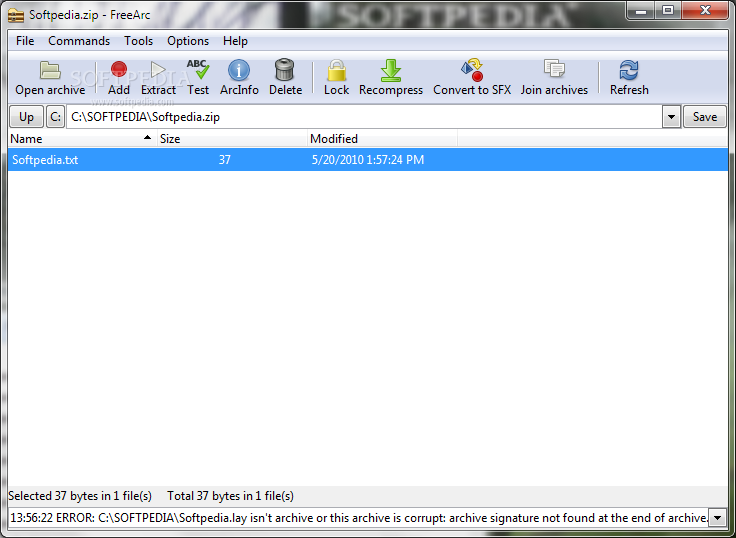
Task: Maximize the FreeArc window
Action: (668, 10)
